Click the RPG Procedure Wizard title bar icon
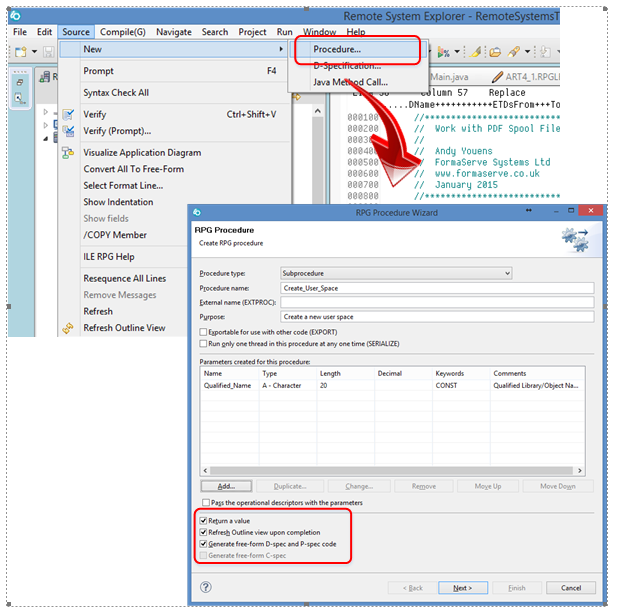 coord(198,211)
